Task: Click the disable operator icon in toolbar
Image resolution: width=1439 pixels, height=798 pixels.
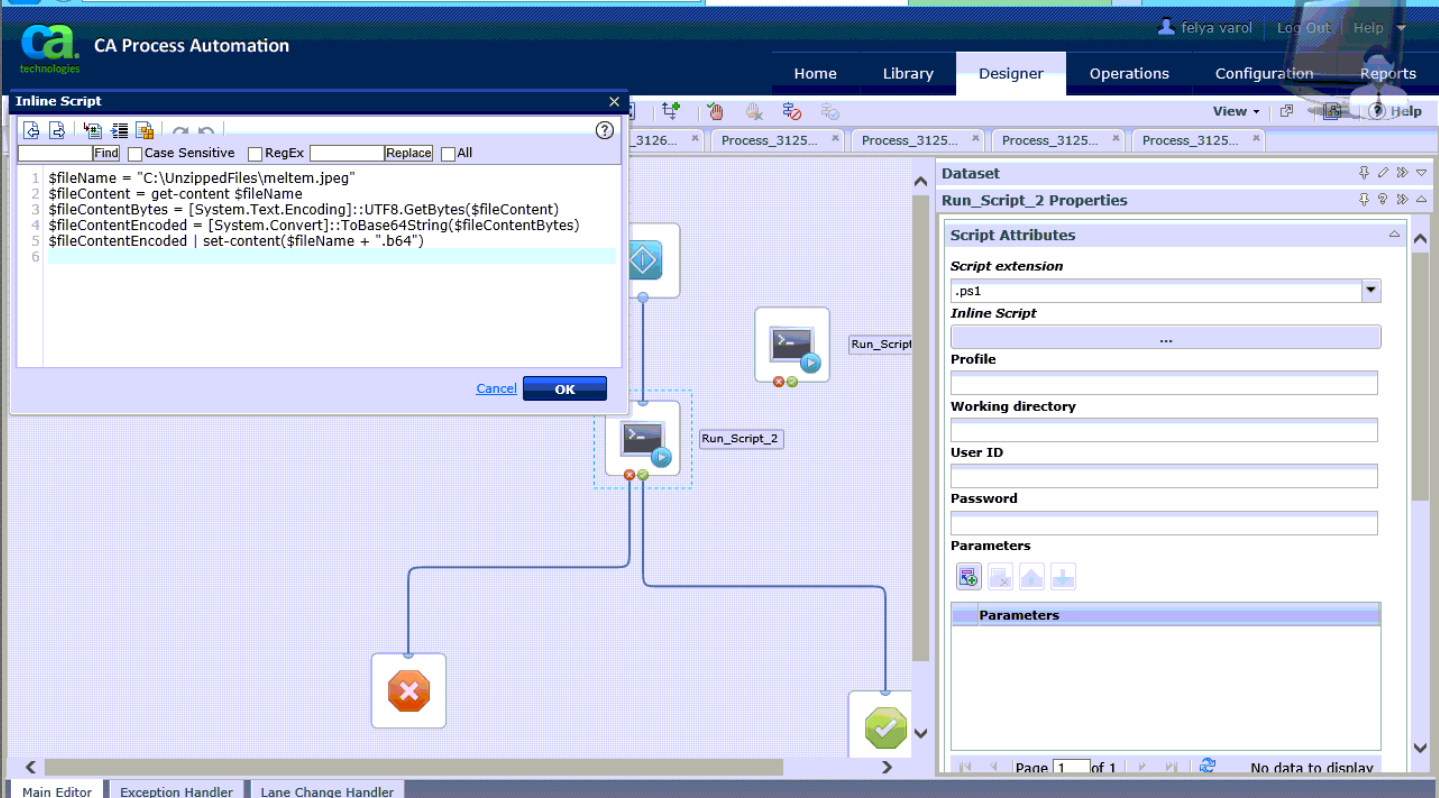Action: pyautogui.click(x=792, y=111)
